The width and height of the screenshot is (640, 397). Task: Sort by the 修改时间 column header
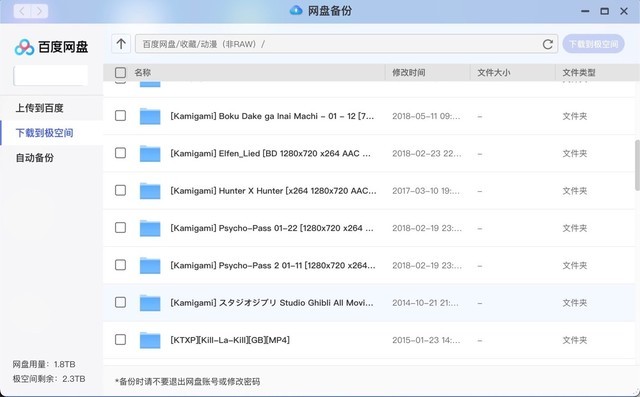click(409, 73)
